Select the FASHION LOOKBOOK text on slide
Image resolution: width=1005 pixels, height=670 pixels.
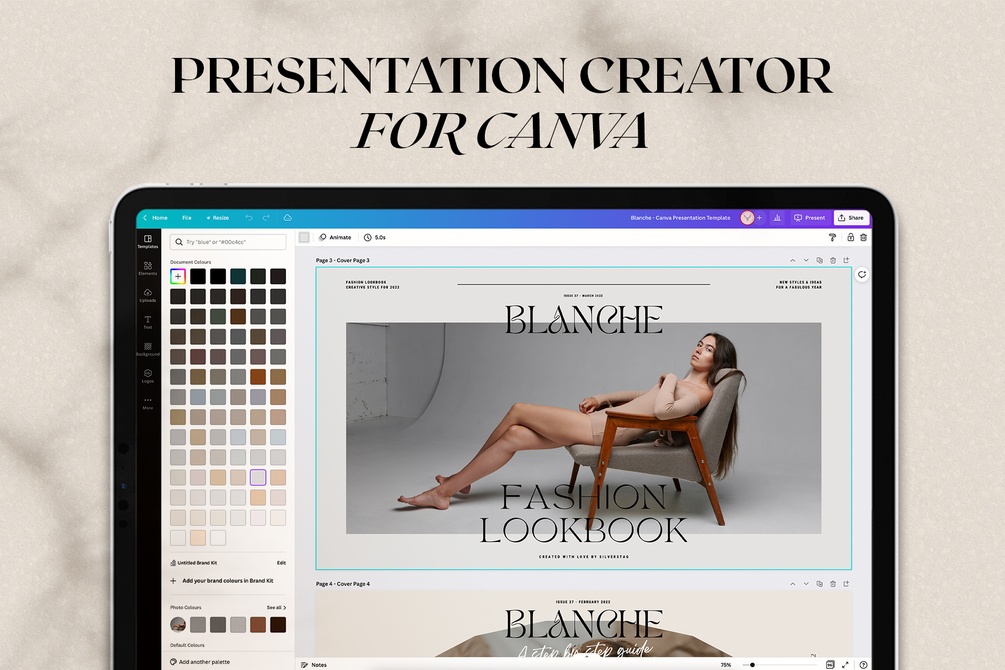(x=583, y=514)
